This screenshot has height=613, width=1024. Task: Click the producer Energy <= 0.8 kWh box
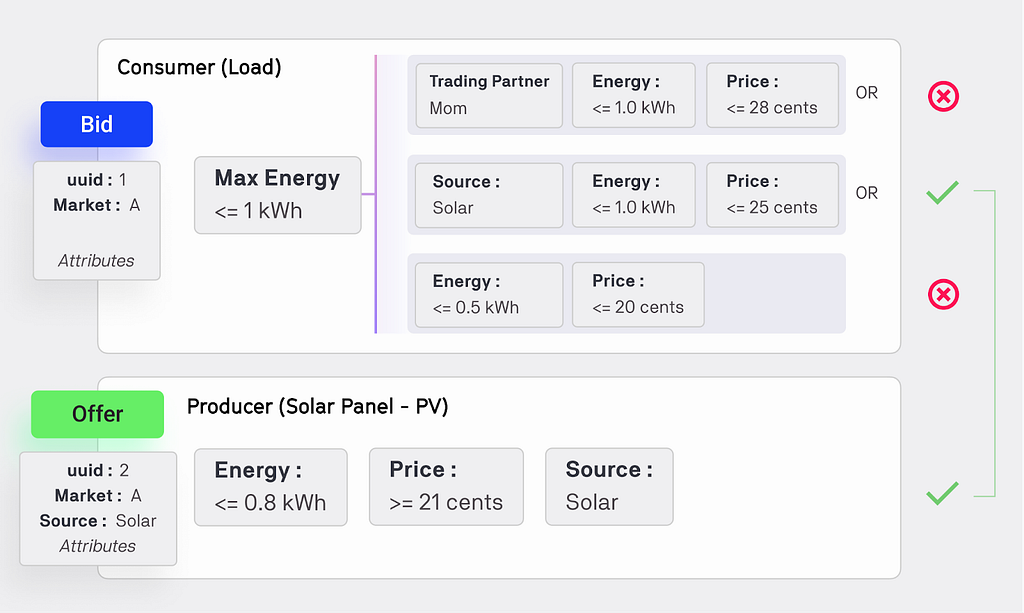point(270,487)
